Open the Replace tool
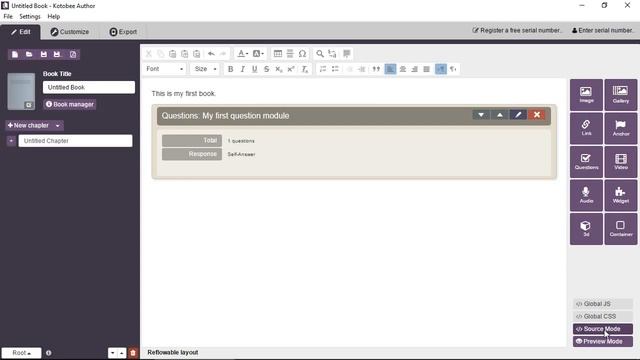The width and height of the screenshot is (640, 360). [332, 54]
